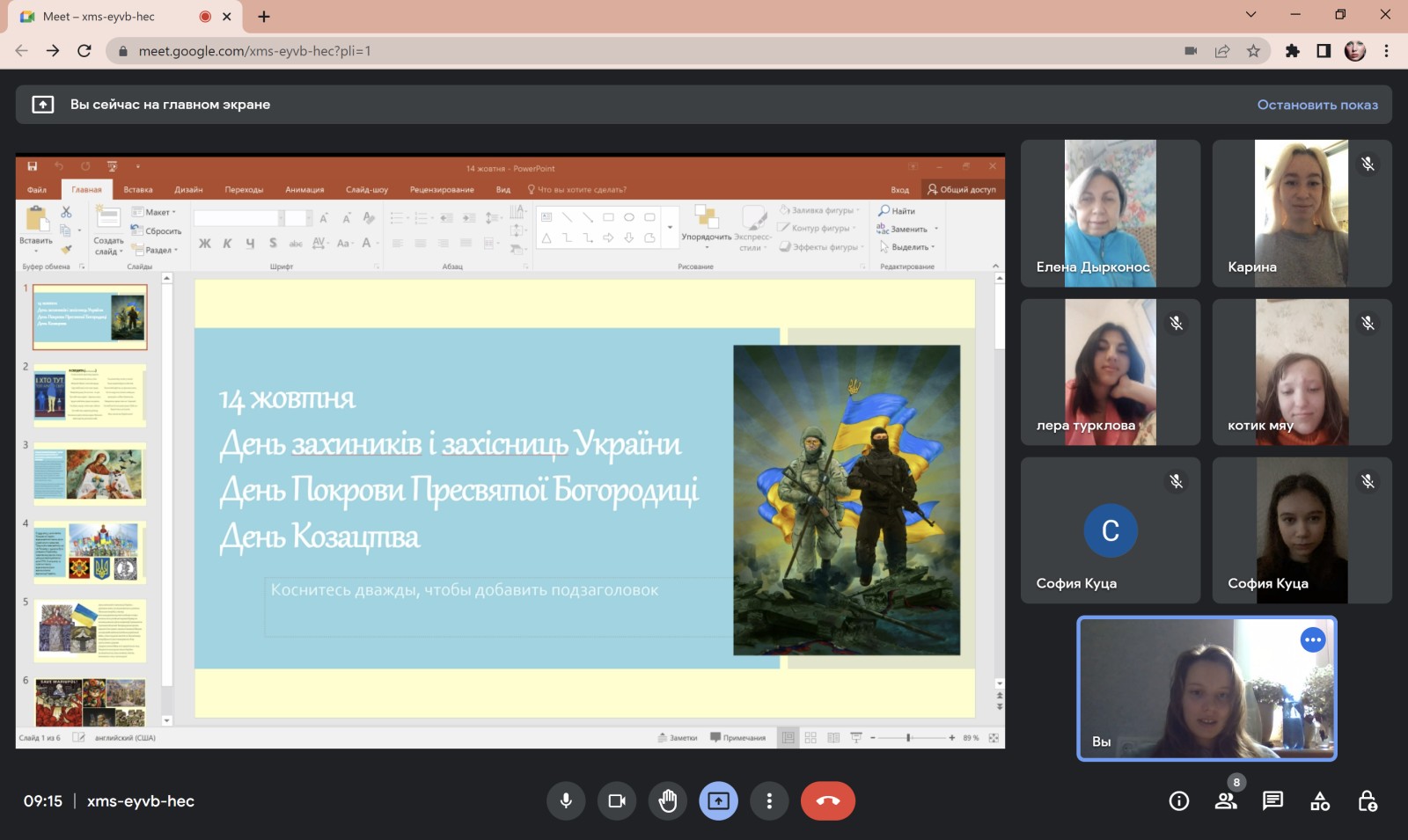Click Общий доступ share button
The width and height of the screenshot is (1408, 840).
click(962, 189)
